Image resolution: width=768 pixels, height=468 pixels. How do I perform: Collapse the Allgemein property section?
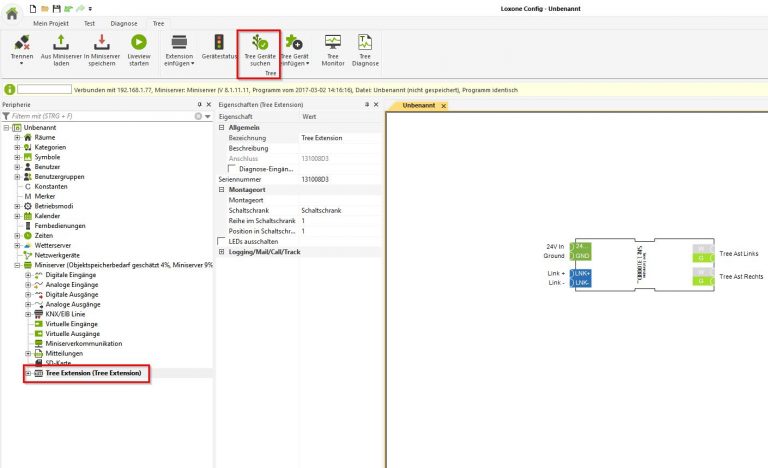coord(222,128)
